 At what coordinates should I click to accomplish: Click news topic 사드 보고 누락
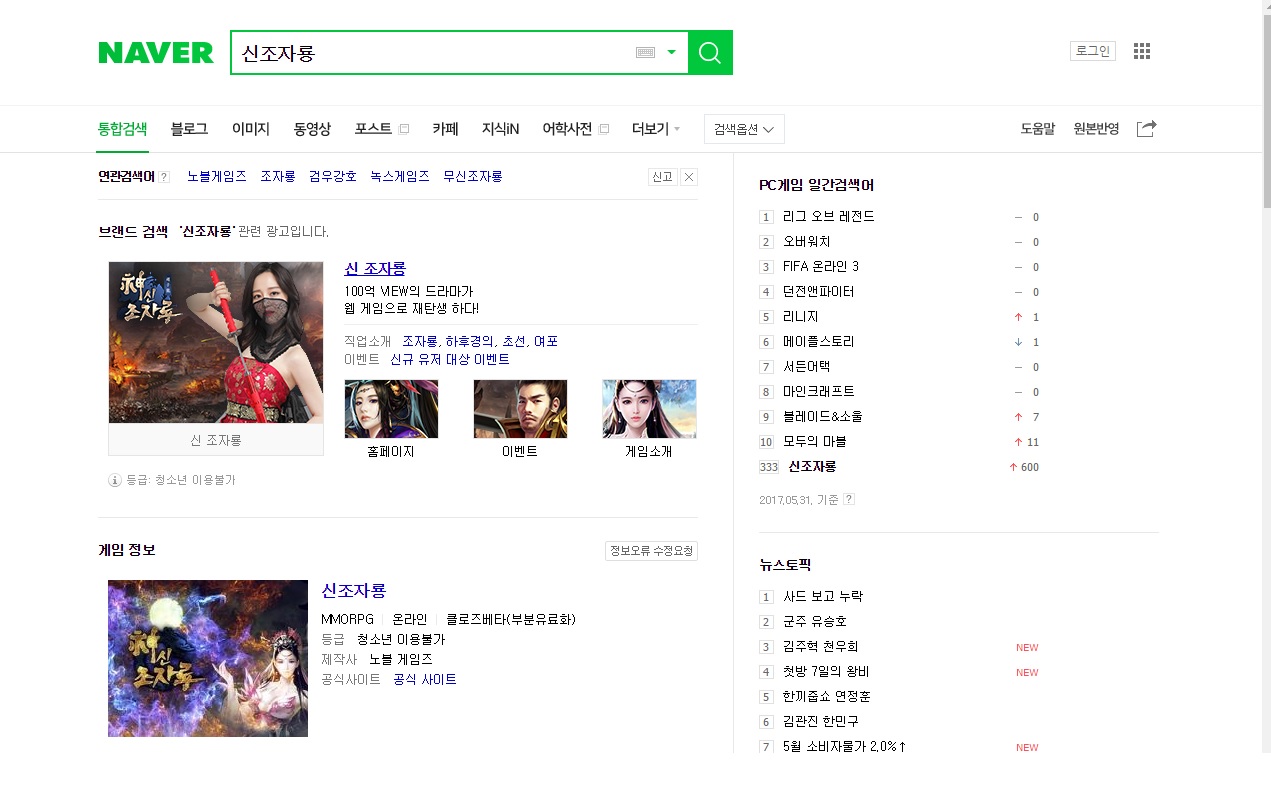[x=823, y=596]
